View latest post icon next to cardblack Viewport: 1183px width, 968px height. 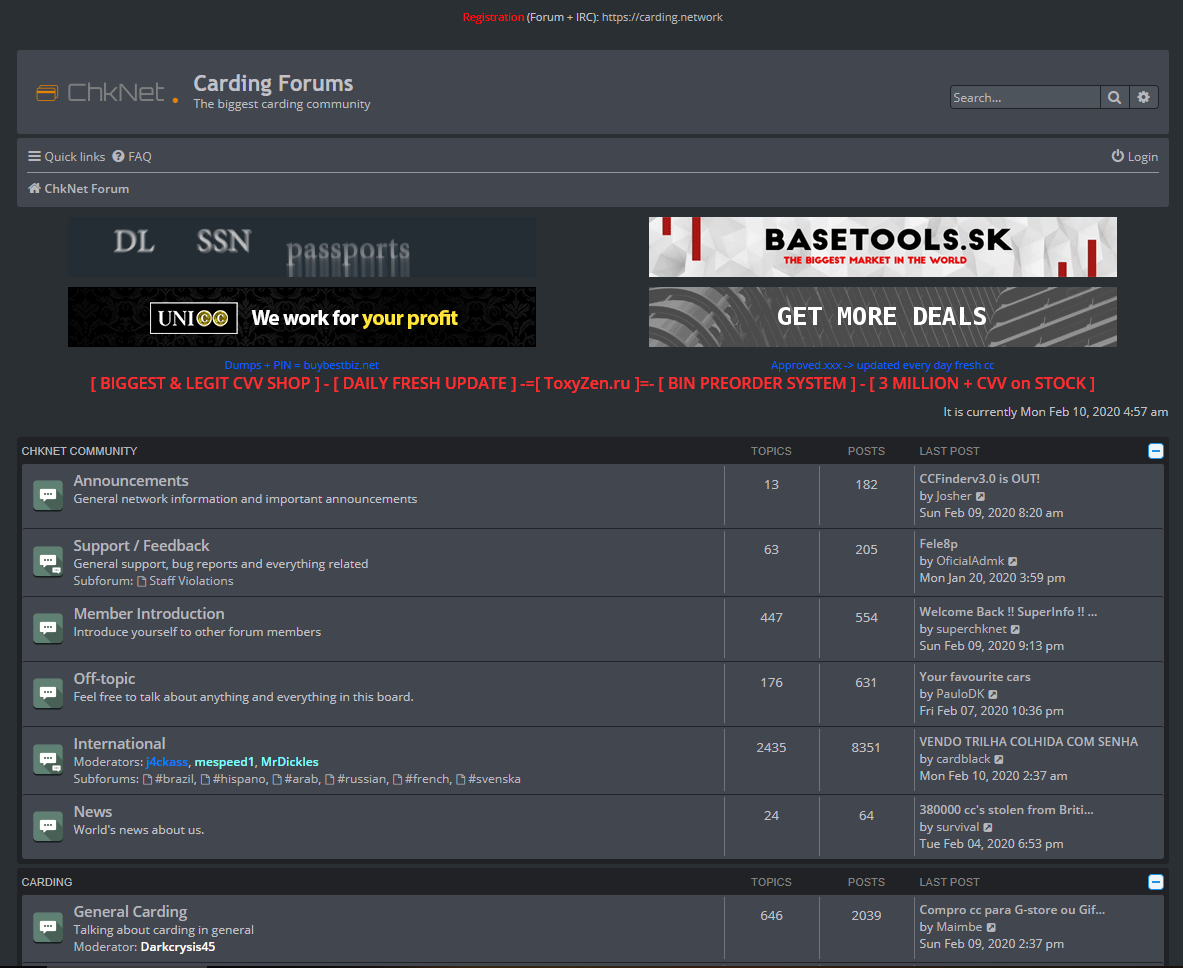[999, 760]
